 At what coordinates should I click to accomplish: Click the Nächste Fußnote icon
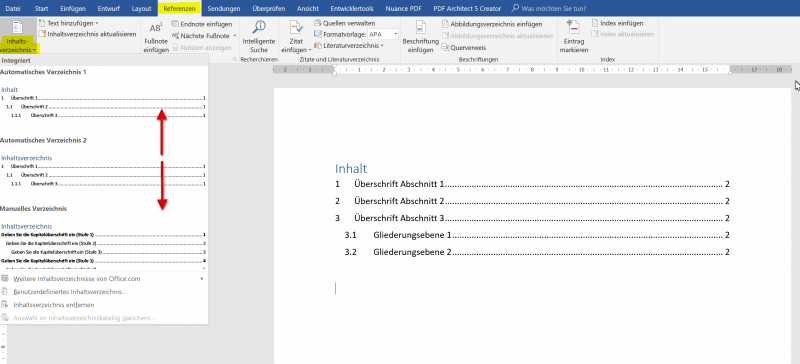(176, 36)
